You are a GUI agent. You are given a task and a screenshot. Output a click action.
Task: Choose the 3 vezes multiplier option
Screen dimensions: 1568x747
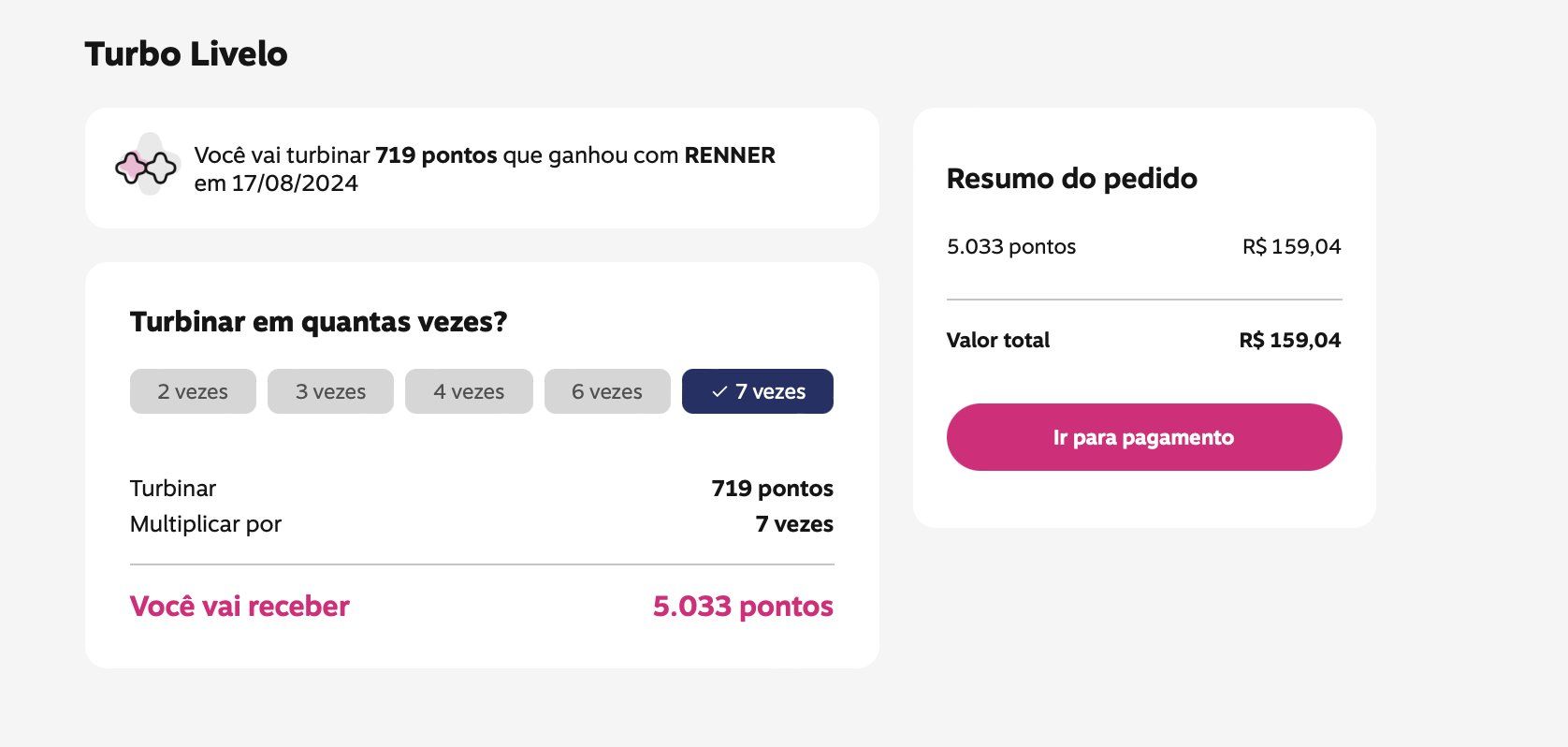330,391
